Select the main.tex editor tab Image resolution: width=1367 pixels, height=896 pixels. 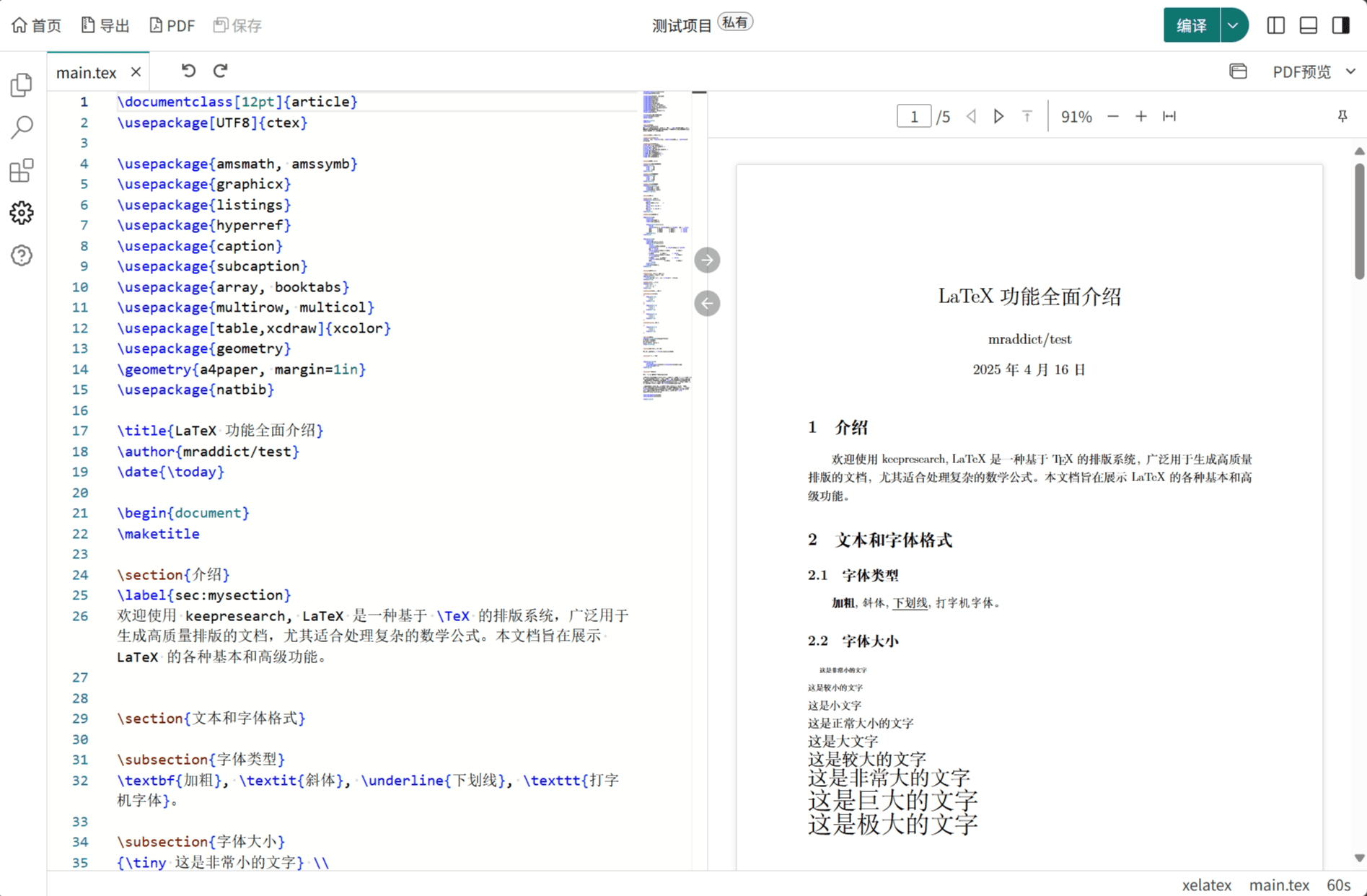click(x=87, y=72)
